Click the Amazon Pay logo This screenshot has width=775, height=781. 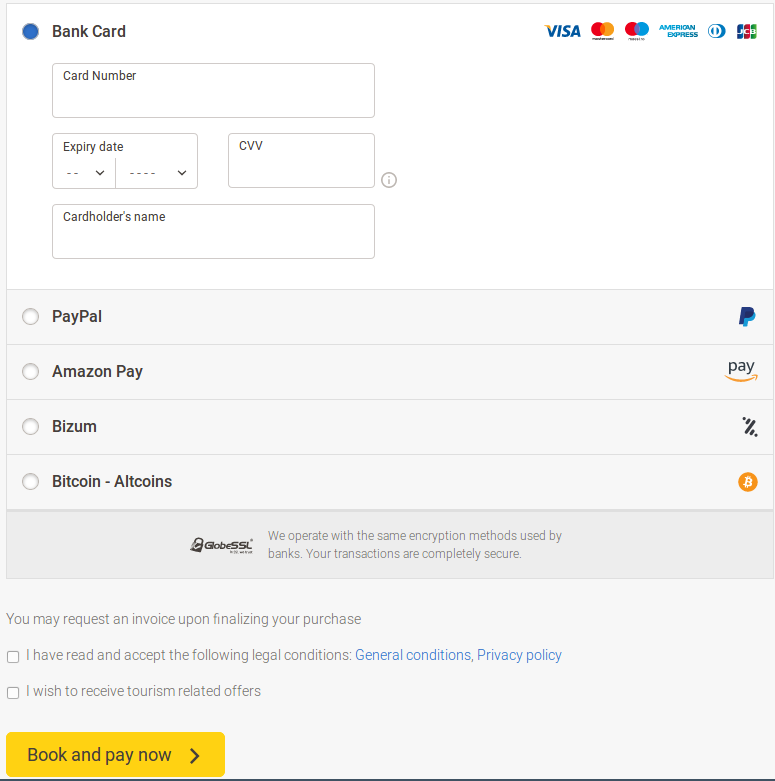741,371
